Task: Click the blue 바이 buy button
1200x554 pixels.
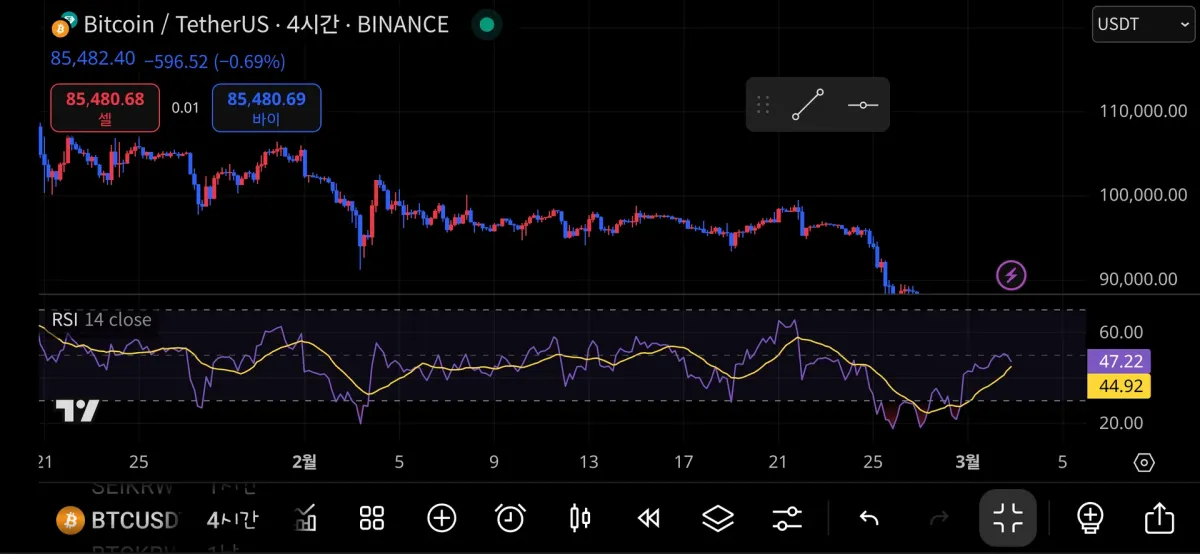Action: (x=266, y=108)
